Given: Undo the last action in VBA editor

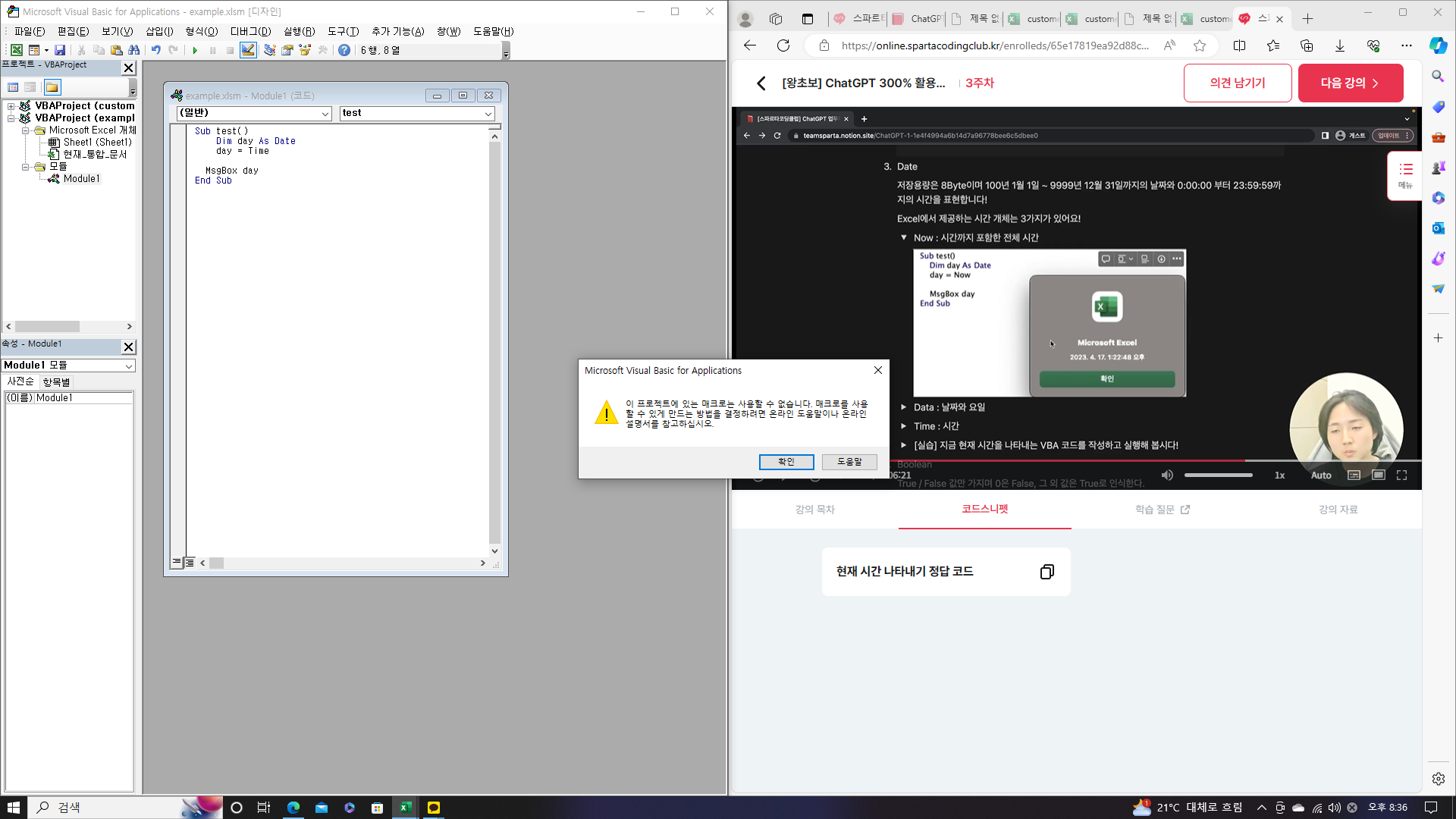Looking at the screenshot, I should click(x=155, y=50).
